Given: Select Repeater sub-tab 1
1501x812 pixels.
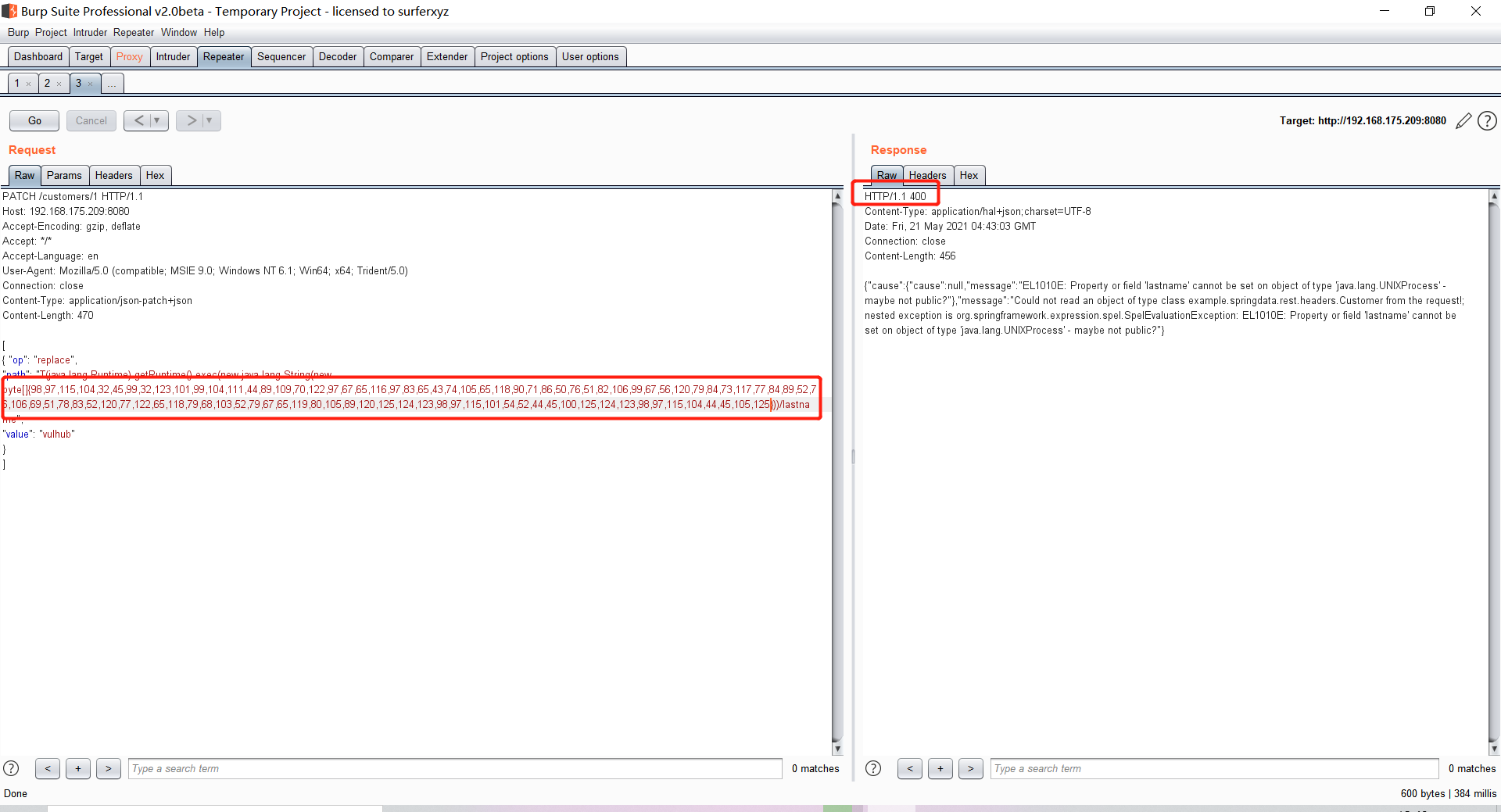Looking at the screenshot, I should click(x=17, y=83).
